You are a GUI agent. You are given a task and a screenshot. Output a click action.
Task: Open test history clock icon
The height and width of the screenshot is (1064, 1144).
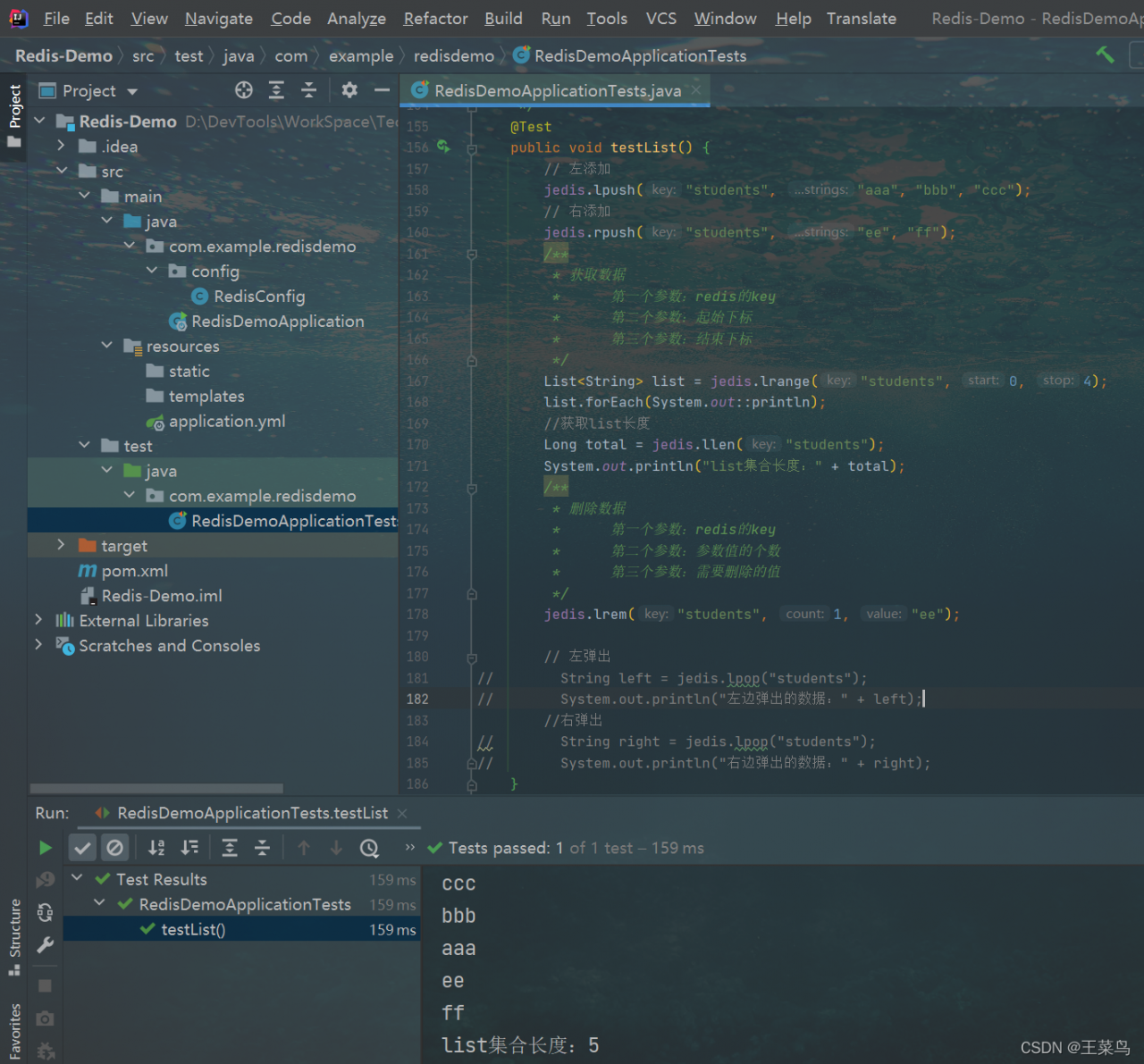(x=369, y=848)
